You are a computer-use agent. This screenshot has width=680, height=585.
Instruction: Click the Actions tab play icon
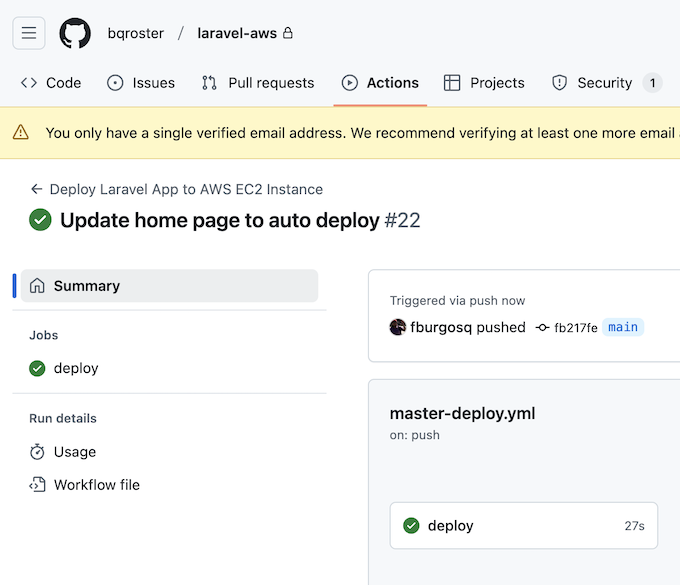tap(350, 83)
